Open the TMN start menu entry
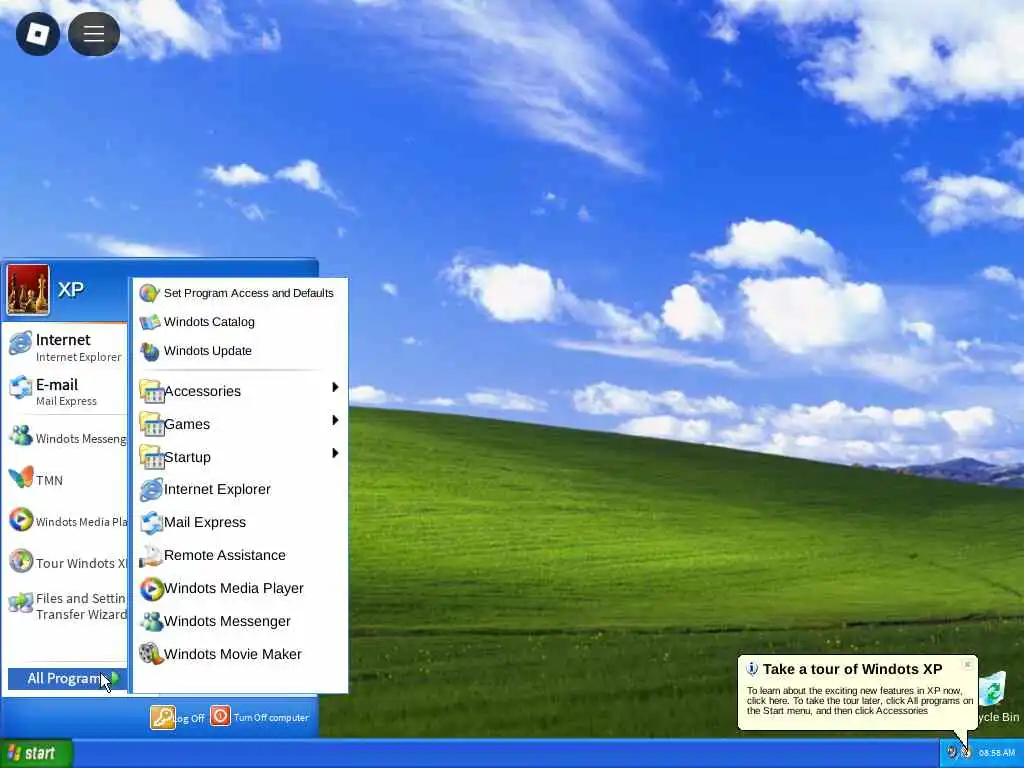Image resolution: width=1024 pixels, height=768 pixels. [65, 480]
